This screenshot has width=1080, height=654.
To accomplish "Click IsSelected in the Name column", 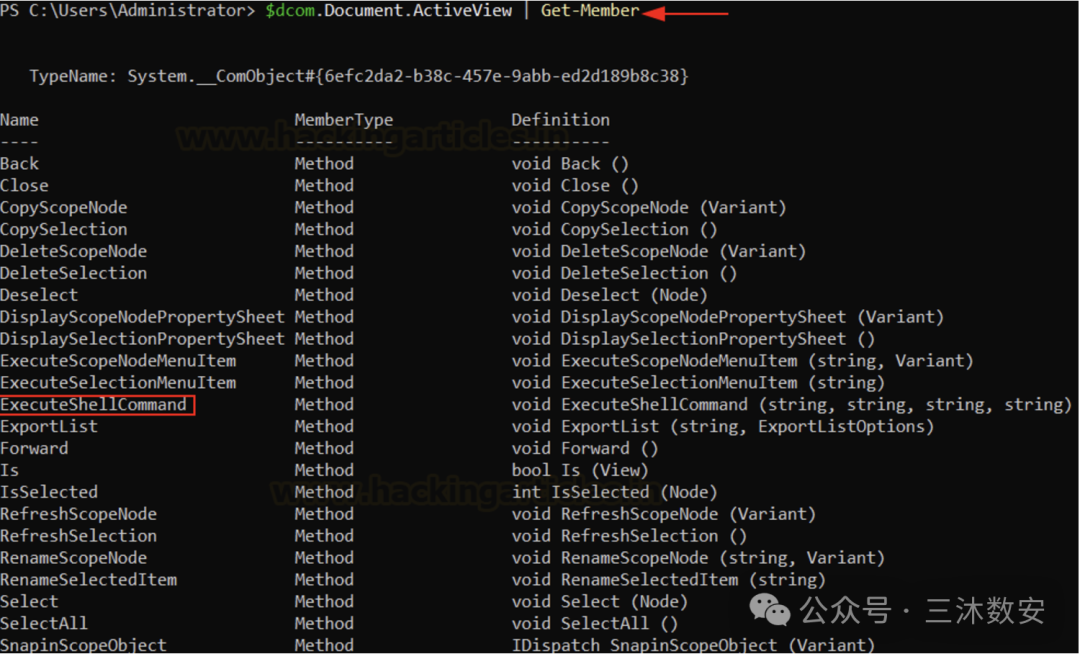I will pos(49,492).
